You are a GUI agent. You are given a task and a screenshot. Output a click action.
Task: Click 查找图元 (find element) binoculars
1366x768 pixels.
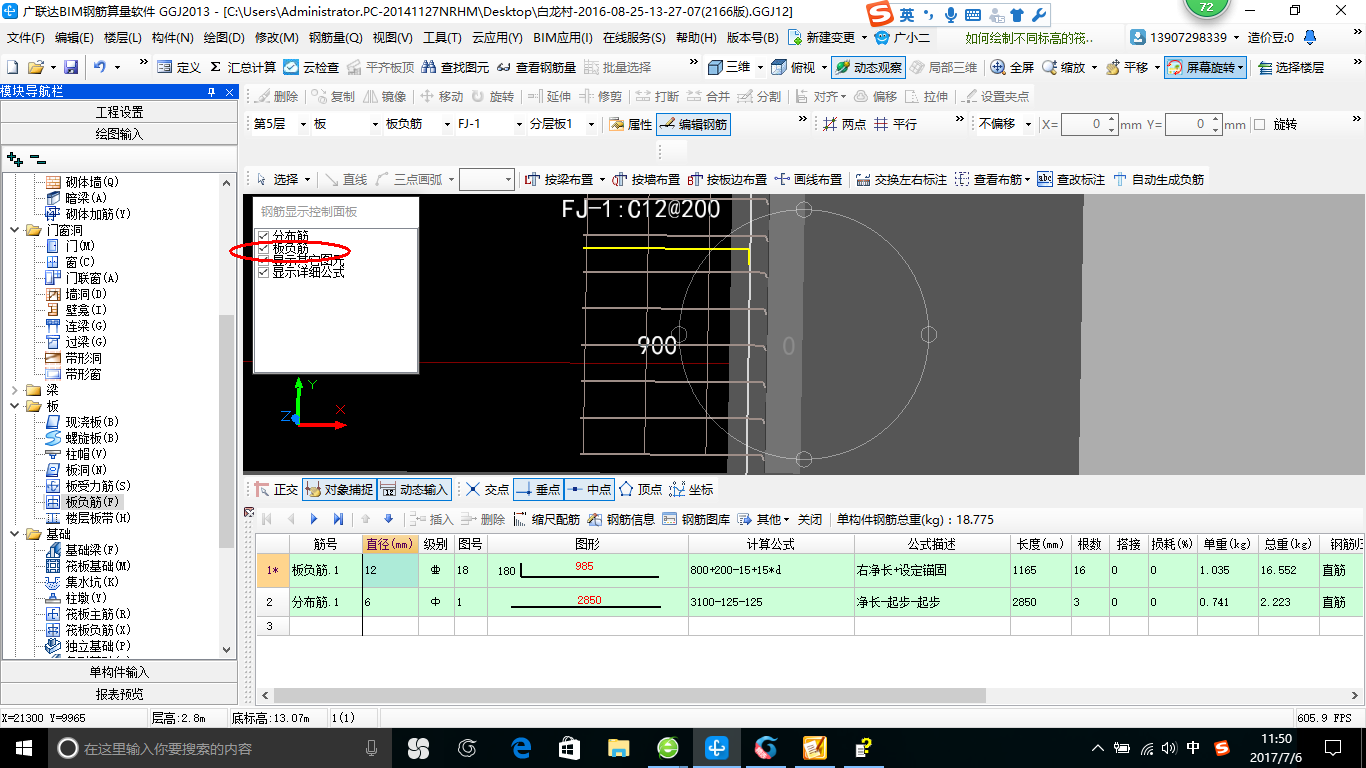pos(456,67)
